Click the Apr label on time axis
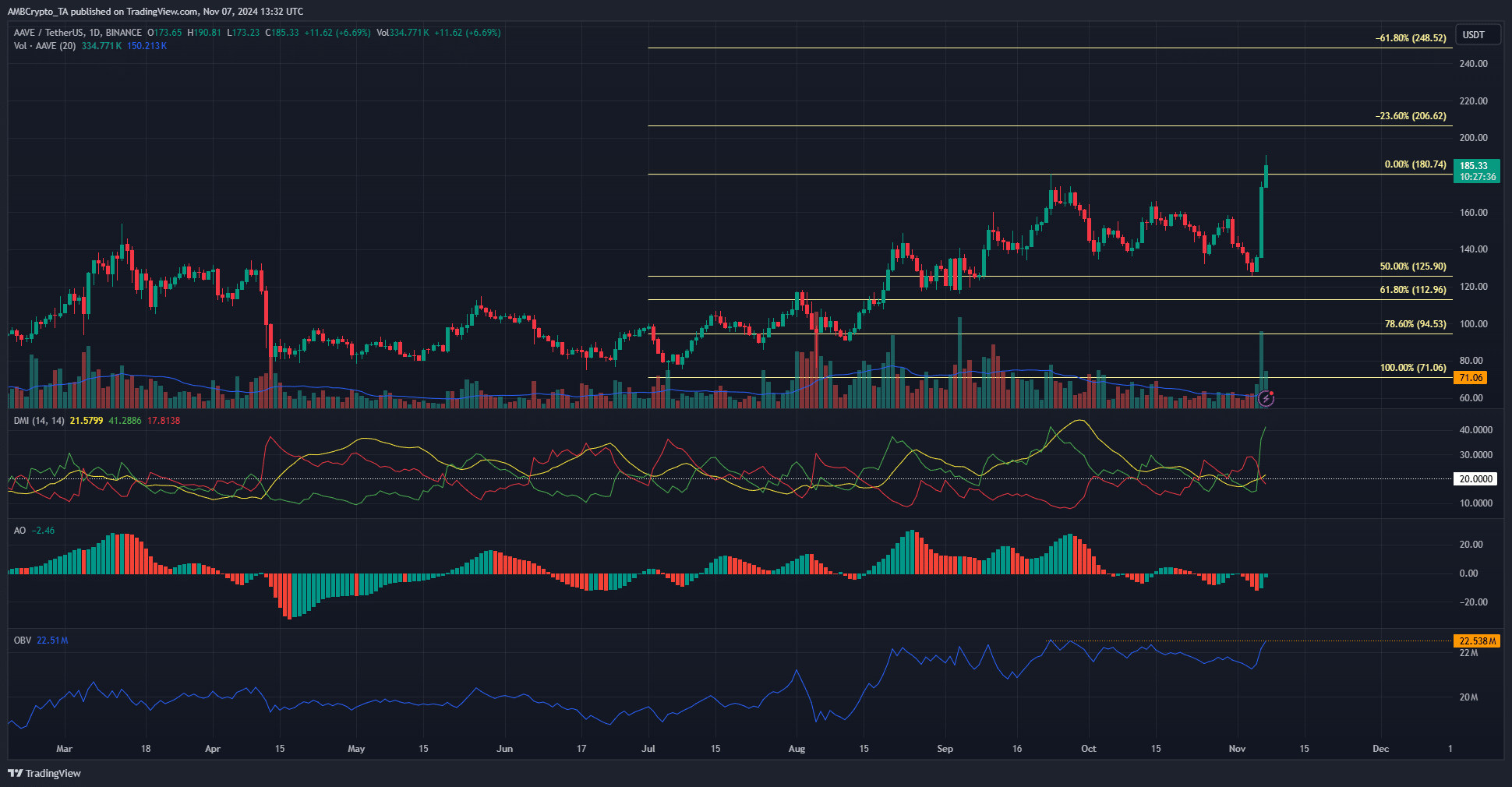 [x=213, y=749]
